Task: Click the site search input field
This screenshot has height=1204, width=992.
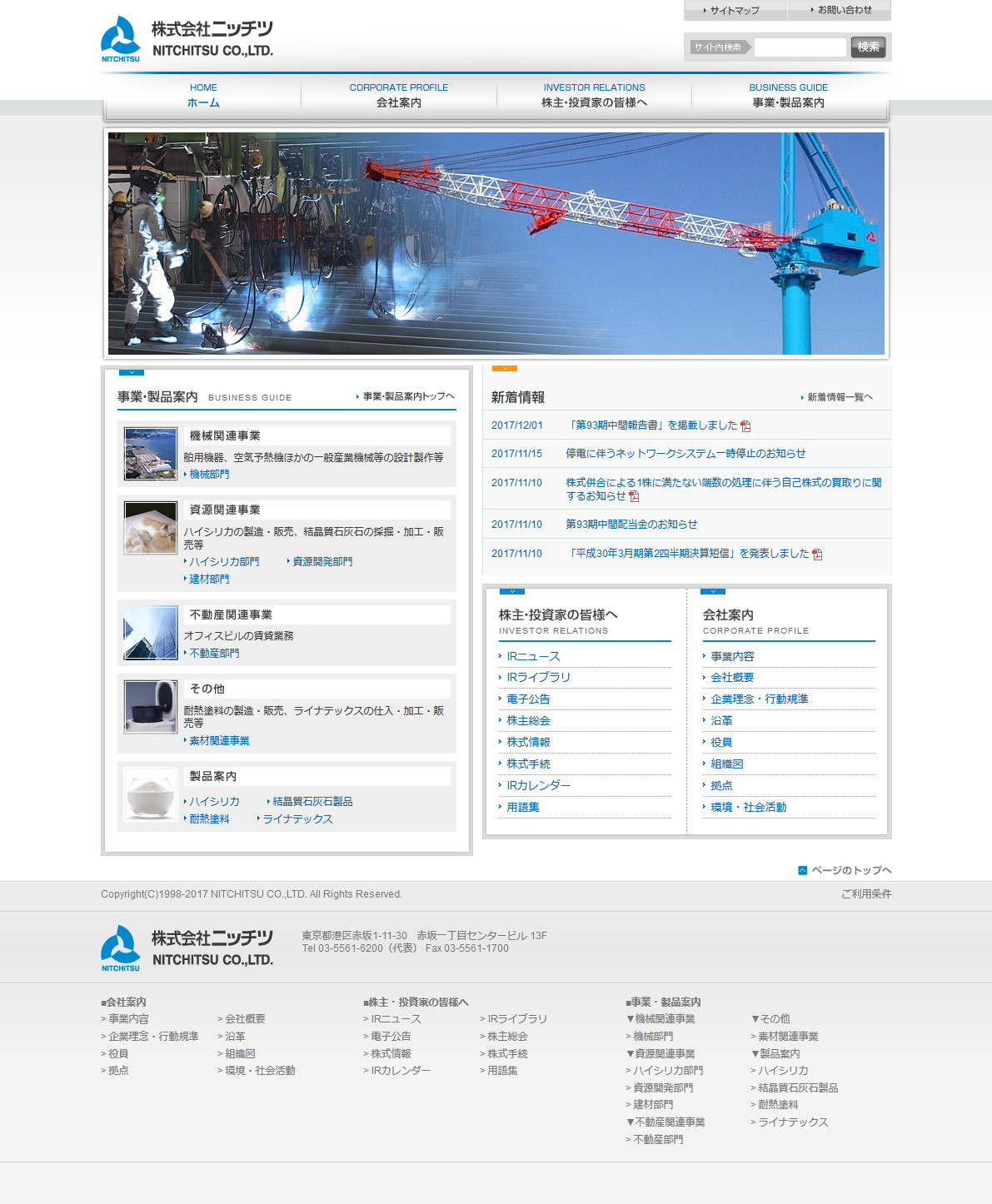Action: pyautogui.click(x=800, y=47)
